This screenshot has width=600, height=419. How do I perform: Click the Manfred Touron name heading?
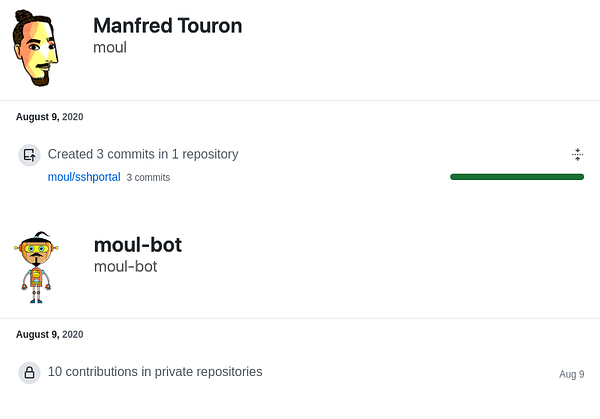click(168, 26)
